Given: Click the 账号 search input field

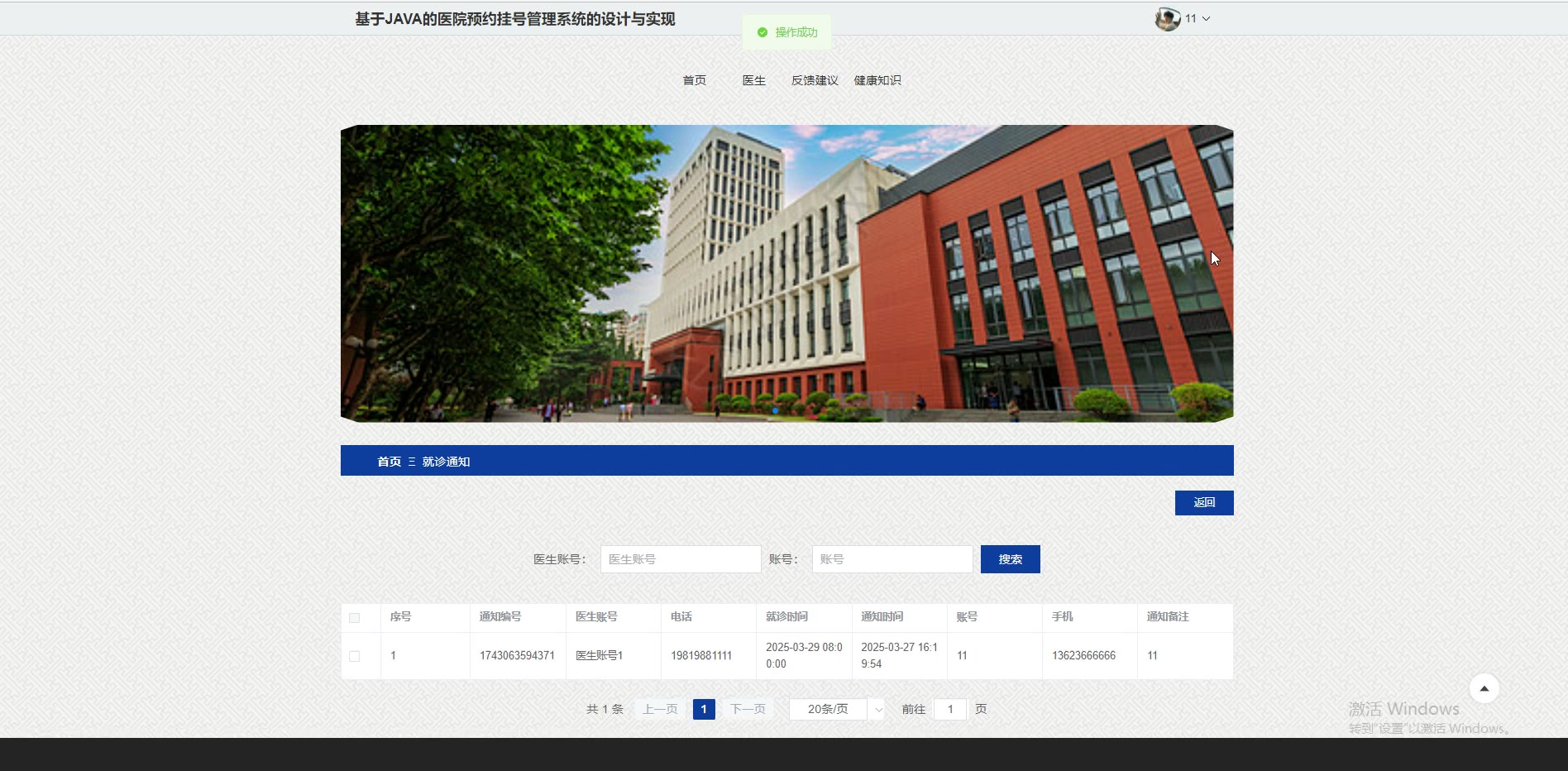Looking at the screenshot, I should [x=892, y=559].
